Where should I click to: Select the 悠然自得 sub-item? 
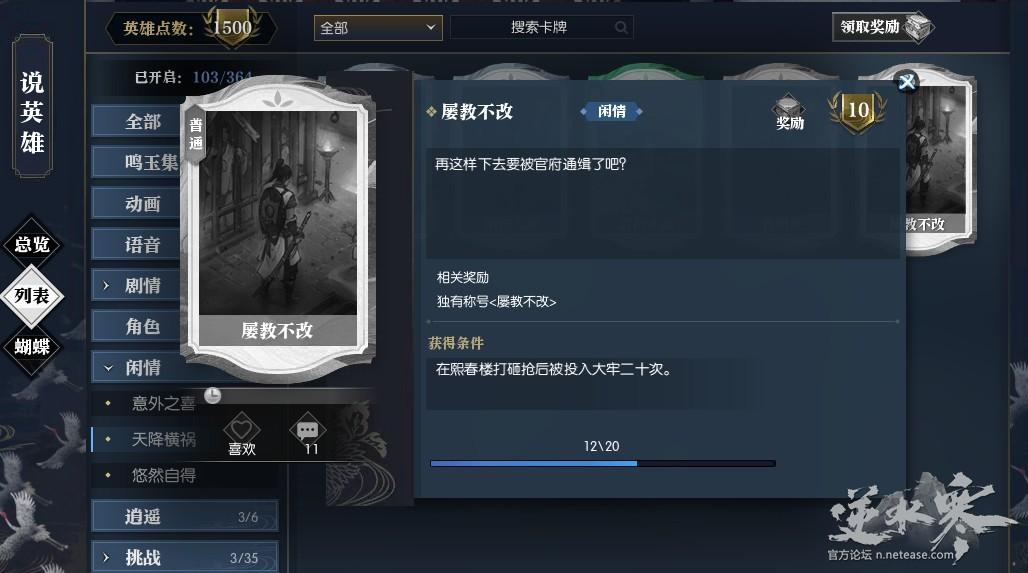pyautogui.click(x=164, y=475)
